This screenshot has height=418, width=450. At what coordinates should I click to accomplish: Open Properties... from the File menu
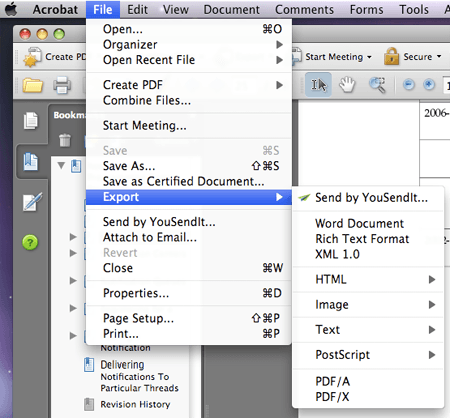[x=189, y=293]
